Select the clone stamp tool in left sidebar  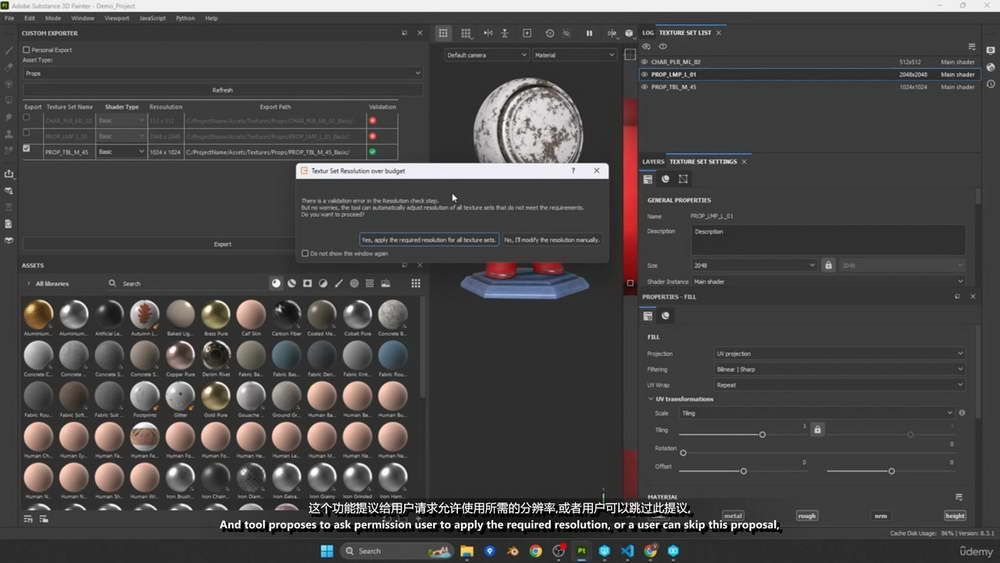tap(9, 134)
